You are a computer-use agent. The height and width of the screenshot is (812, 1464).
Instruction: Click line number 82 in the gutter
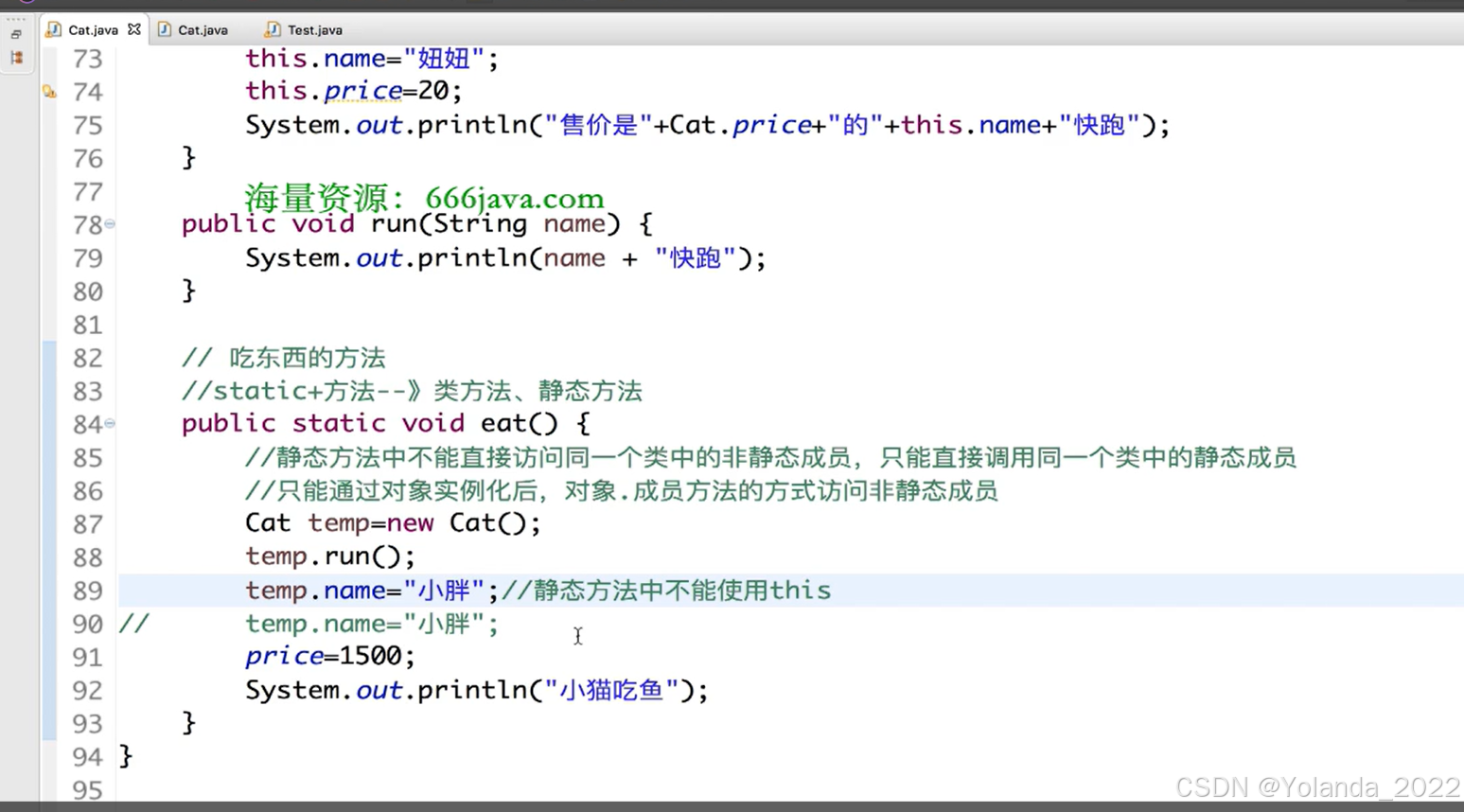tap(87, 358)
